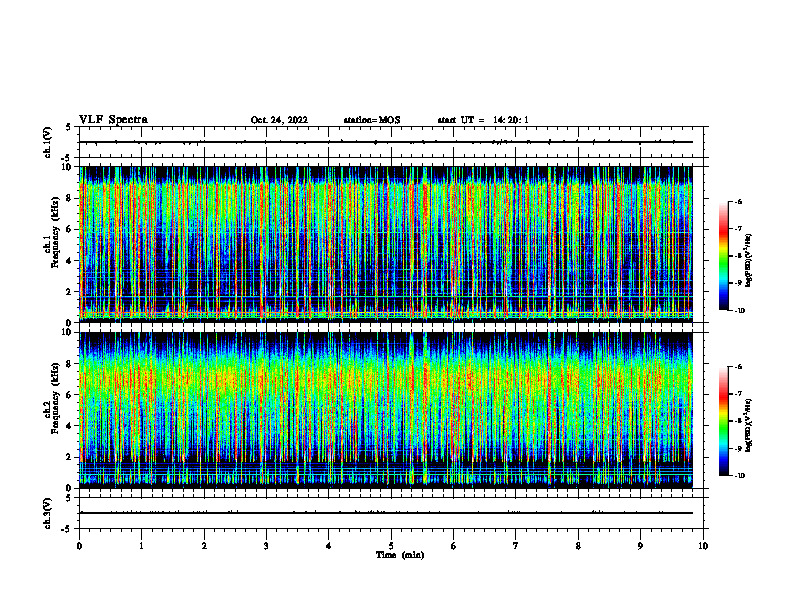Image resolution: width=792 pixels, height=612 pixels.
Task: Click the "7" minute tick label
Action: point(516,546)
